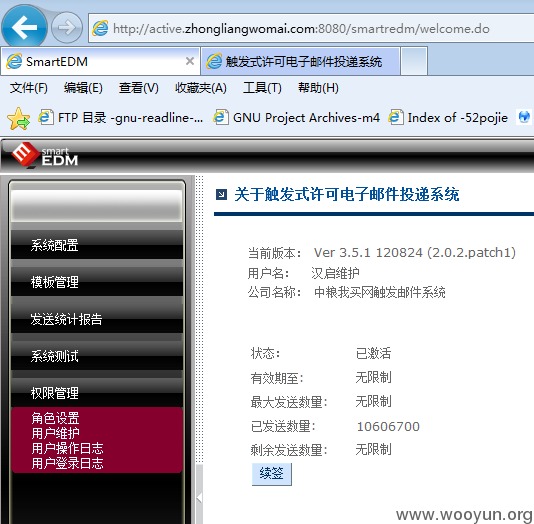Click the 续签 renew button
Viewport: 534px width, 524px height.
tap(271, 474)
